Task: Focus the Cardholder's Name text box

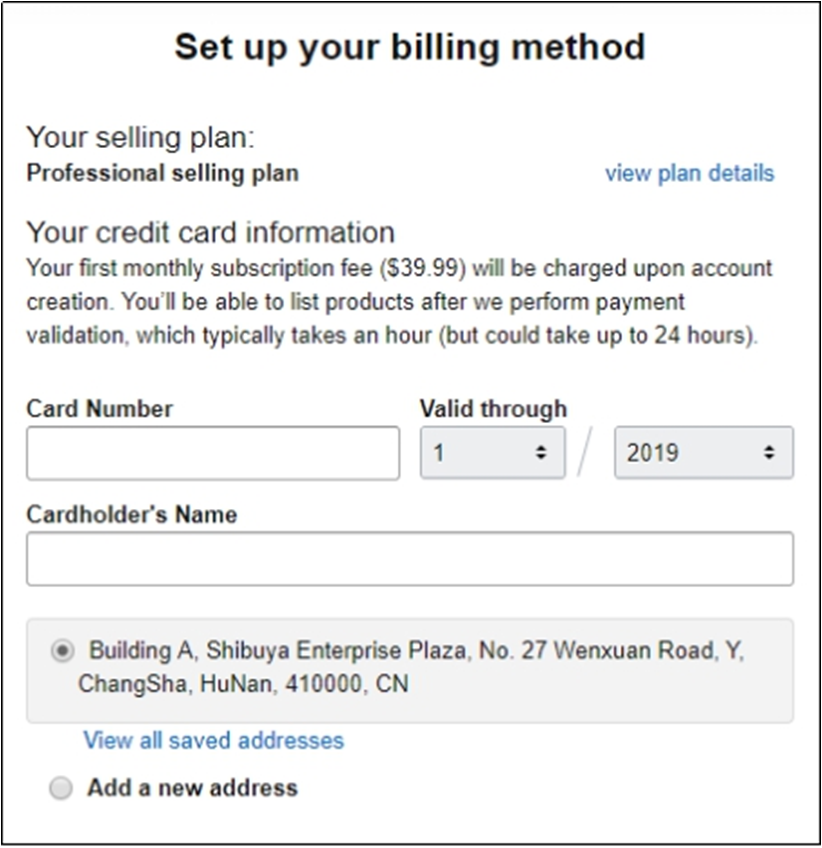Action: [x=409, y=558]
